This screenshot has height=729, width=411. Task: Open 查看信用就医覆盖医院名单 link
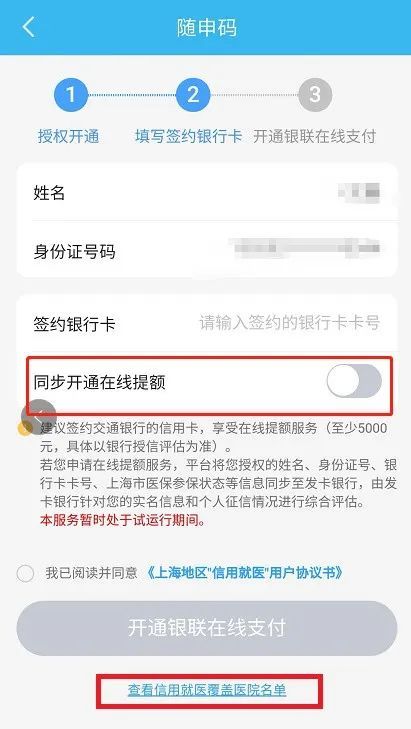click(x=207, y=690)
